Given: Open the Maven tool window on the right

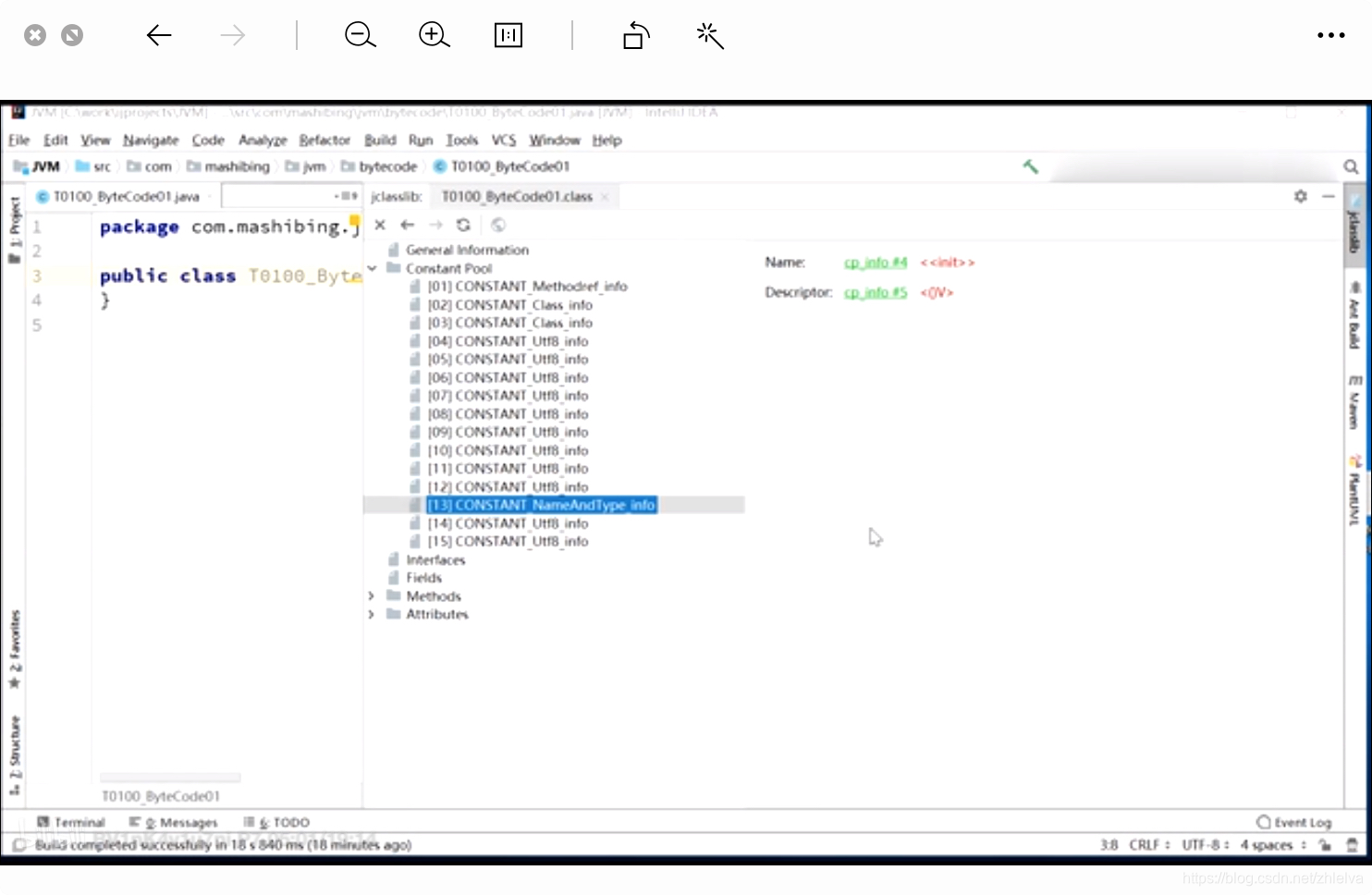Looking at the screenshot, I should click(1354, 402).
